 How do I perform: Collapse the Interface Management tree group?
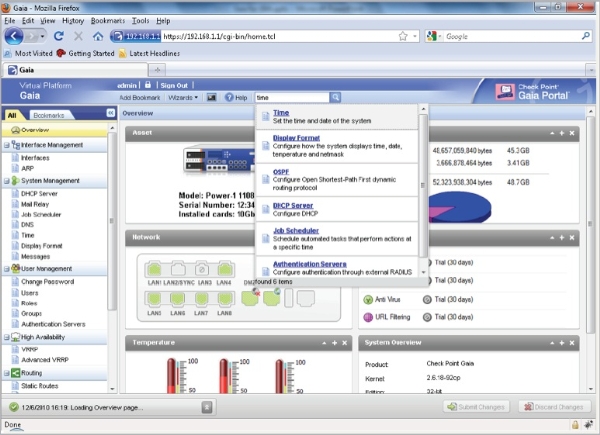coord(7,145)
